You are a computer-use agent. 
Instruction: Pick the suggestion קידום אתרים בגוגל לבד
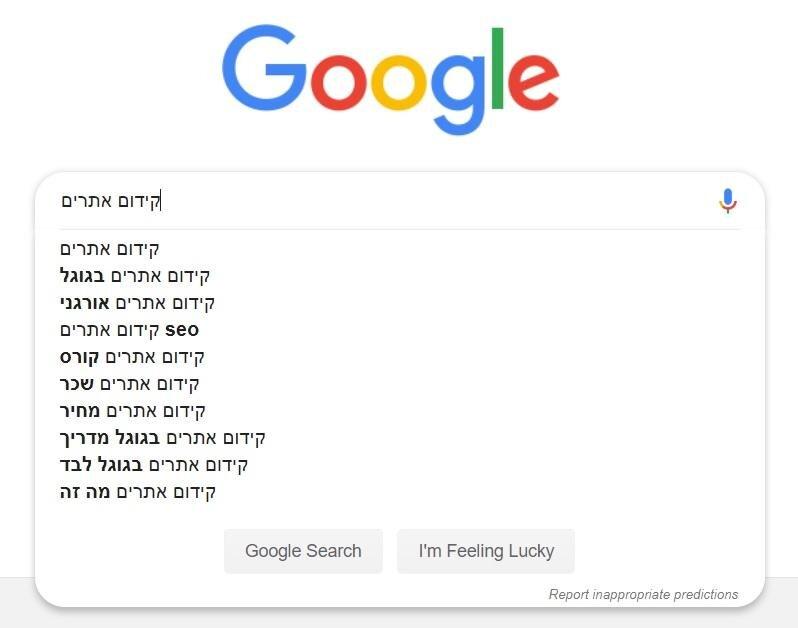(154, 464)
